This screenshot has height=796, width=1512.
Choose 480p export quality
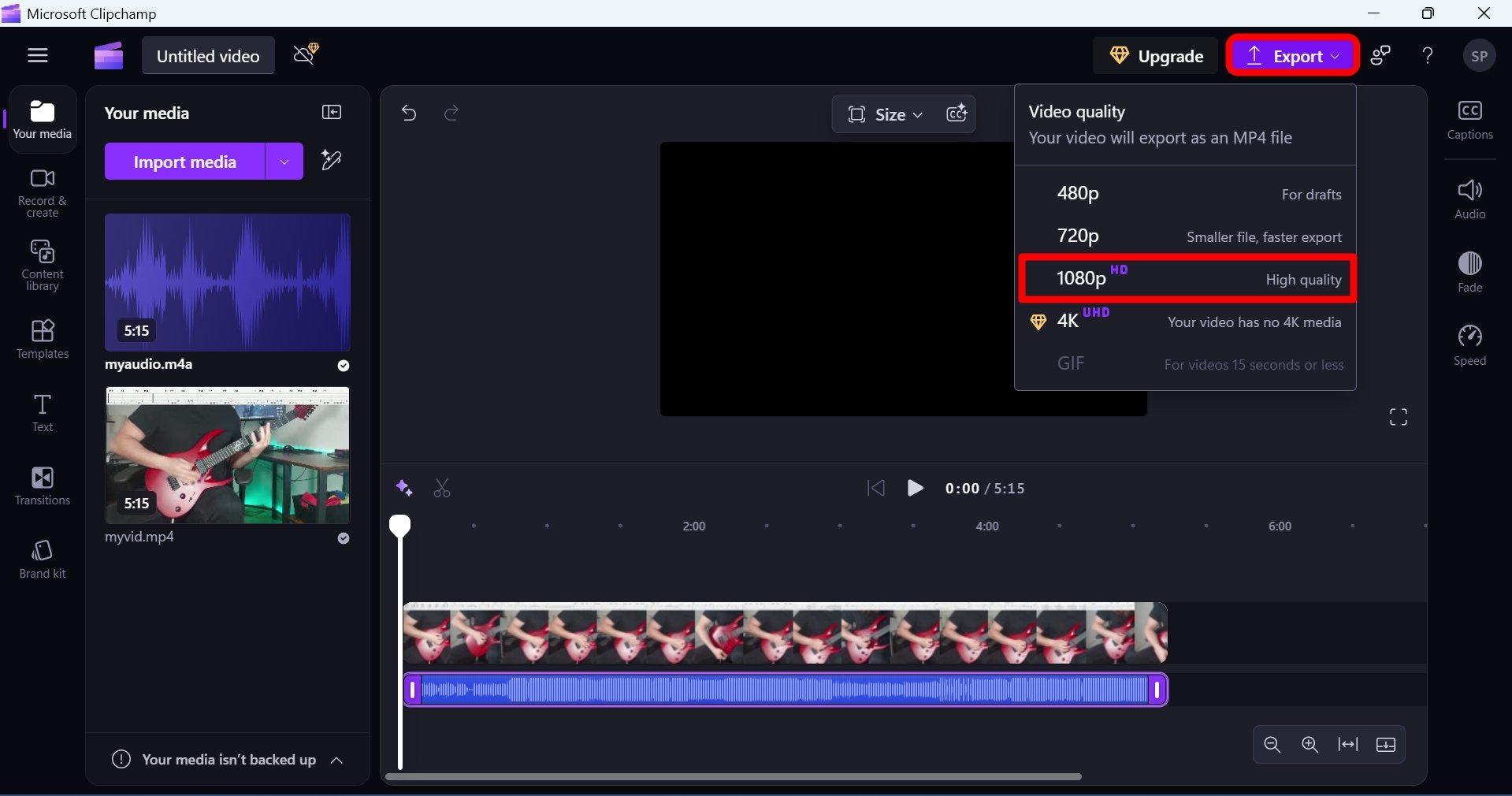pos(1185,193)
